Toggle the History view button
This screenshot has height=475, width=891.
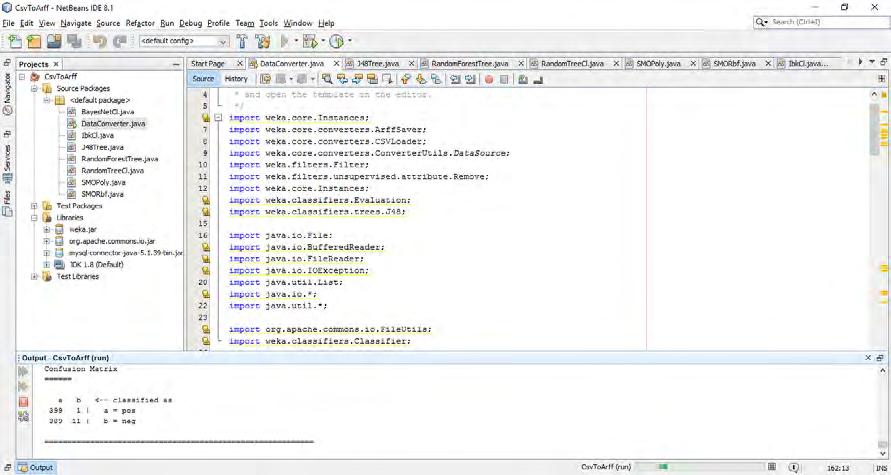tap(236, 79)
